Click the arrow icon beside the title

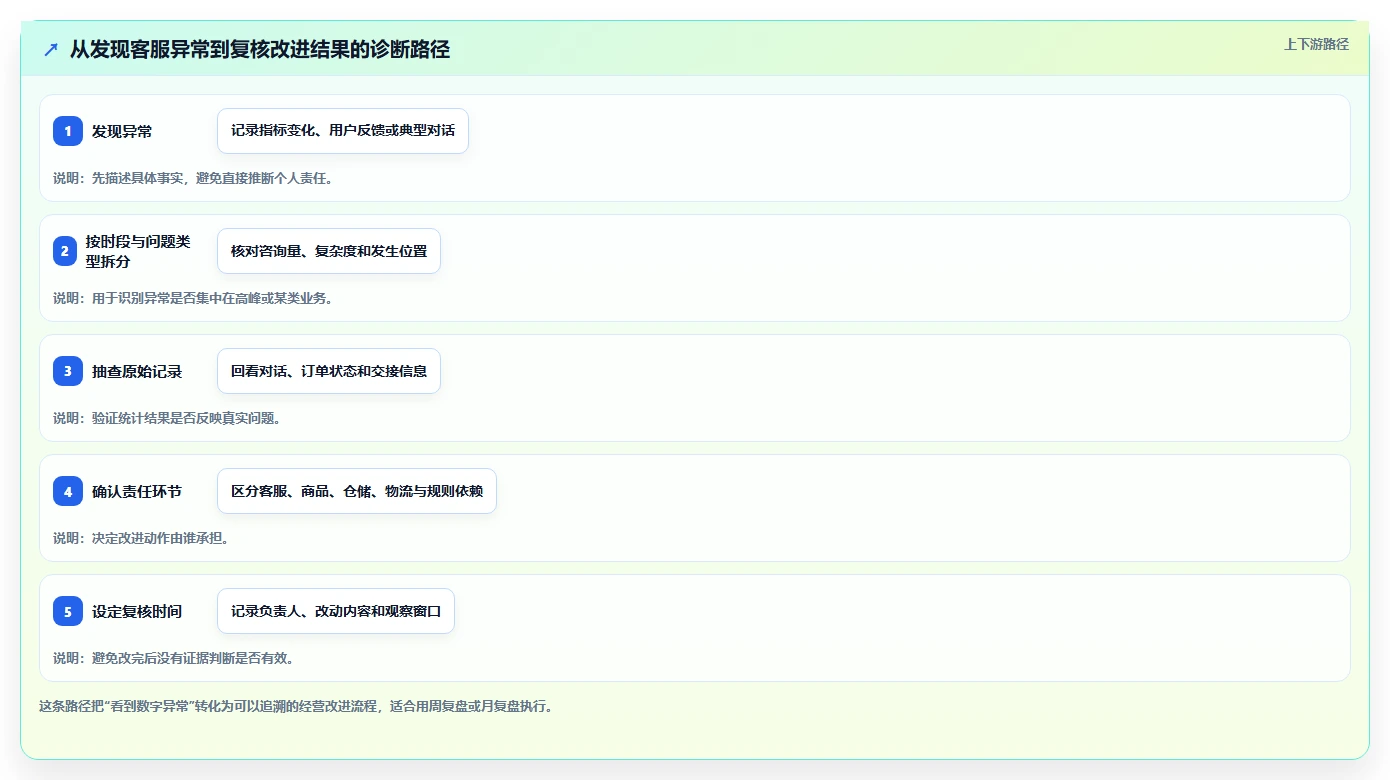click(51, 49)
